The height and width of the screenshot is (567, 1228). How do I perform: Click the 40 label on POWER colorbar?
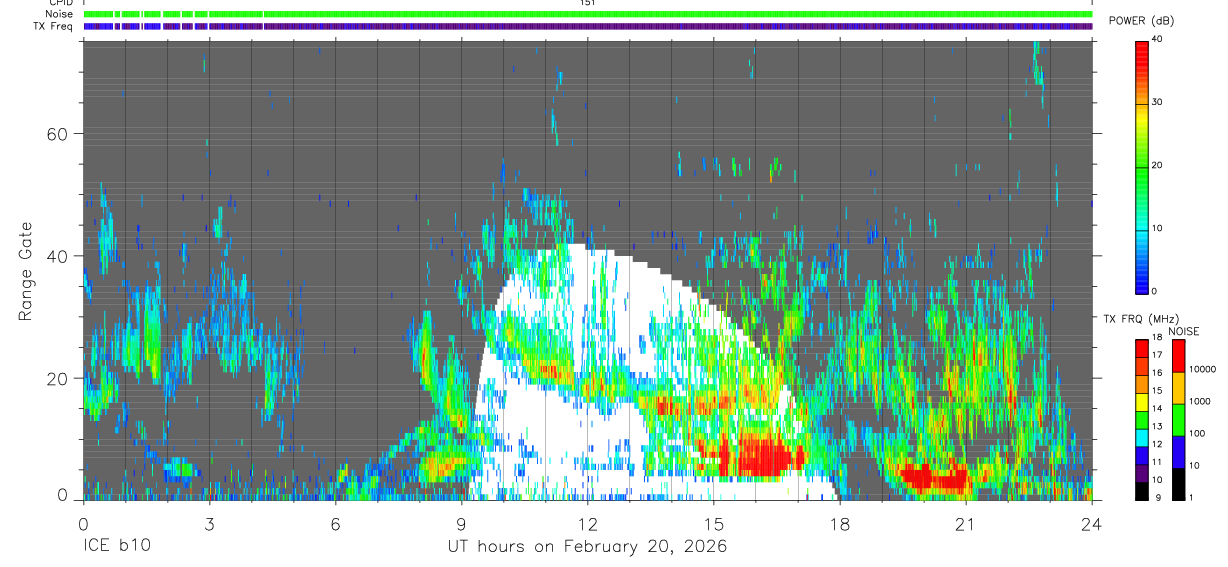tap(1158, 39)
